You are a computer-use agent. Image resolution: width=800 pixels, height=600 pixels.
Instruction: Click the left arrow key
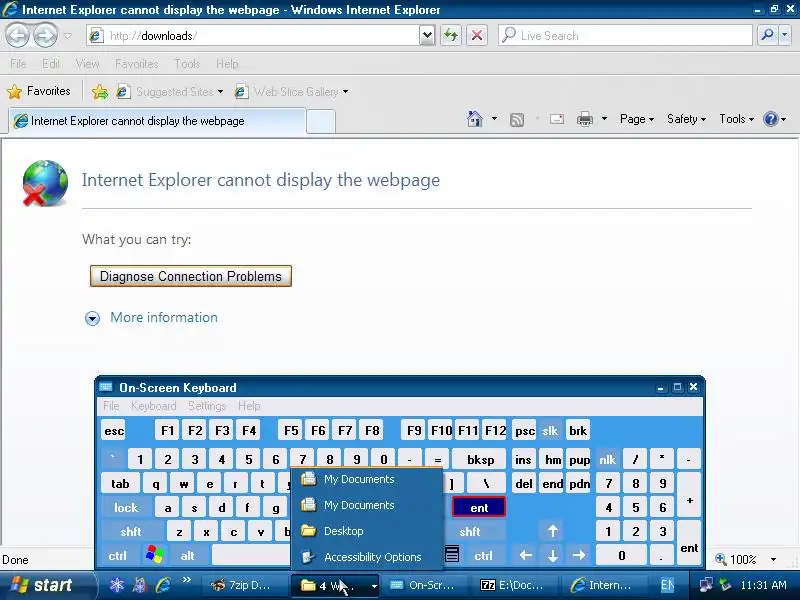[x=526, y=555]
